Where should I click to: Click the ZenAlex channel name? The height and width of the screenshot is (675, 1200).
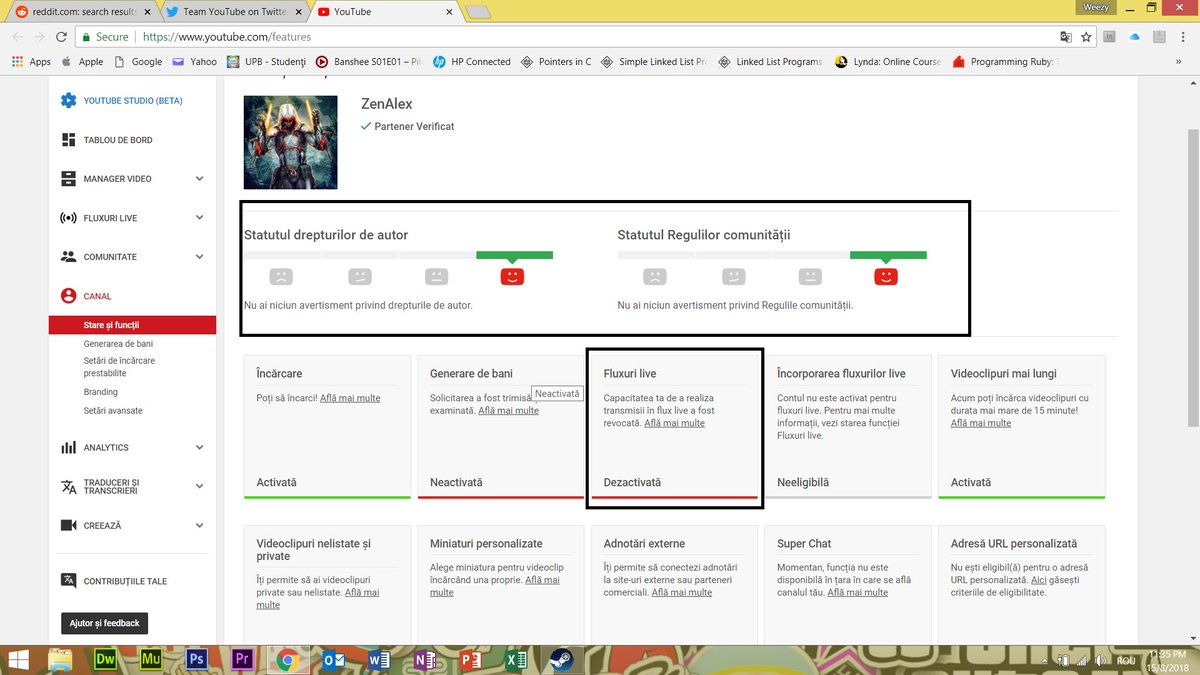386,104
